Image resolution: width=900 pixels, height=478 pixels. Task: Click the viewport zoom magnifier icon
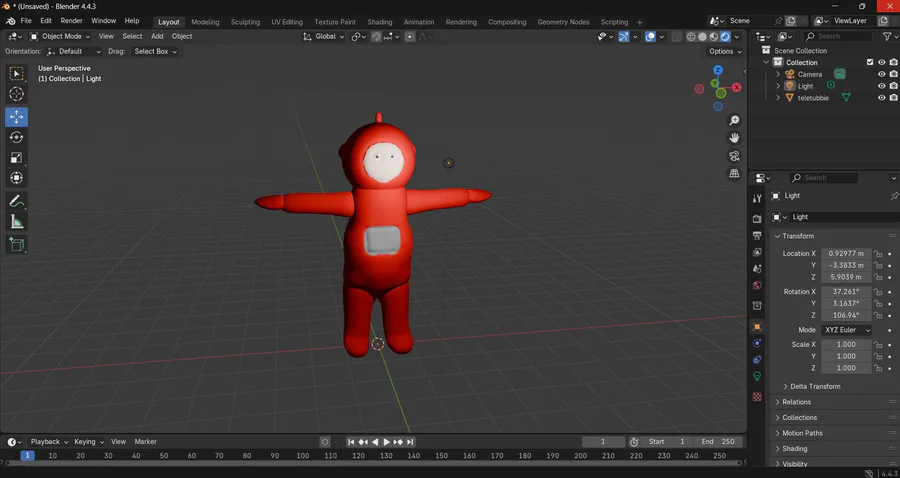734,121
